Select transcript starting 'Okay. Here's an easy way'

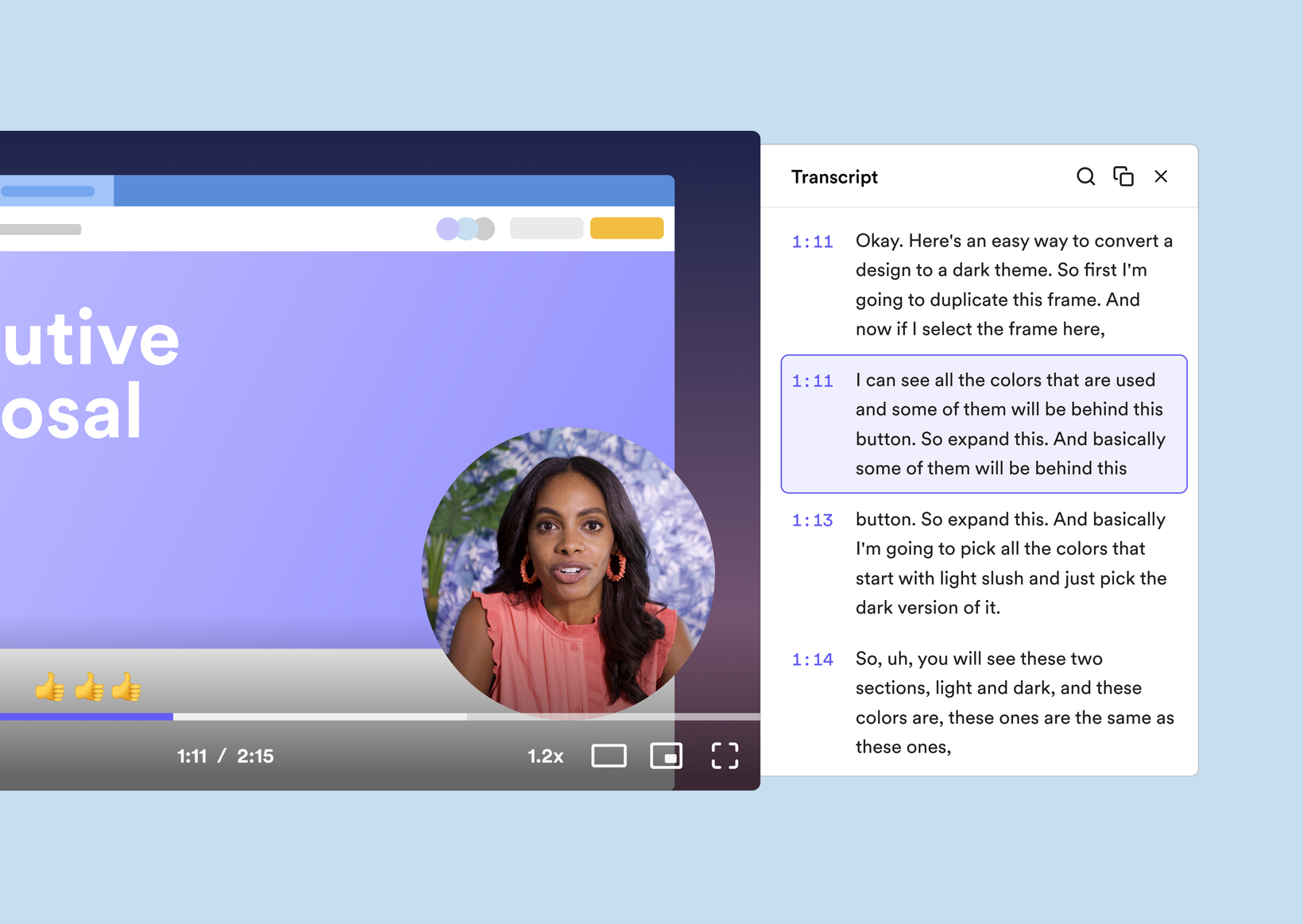1015,284
